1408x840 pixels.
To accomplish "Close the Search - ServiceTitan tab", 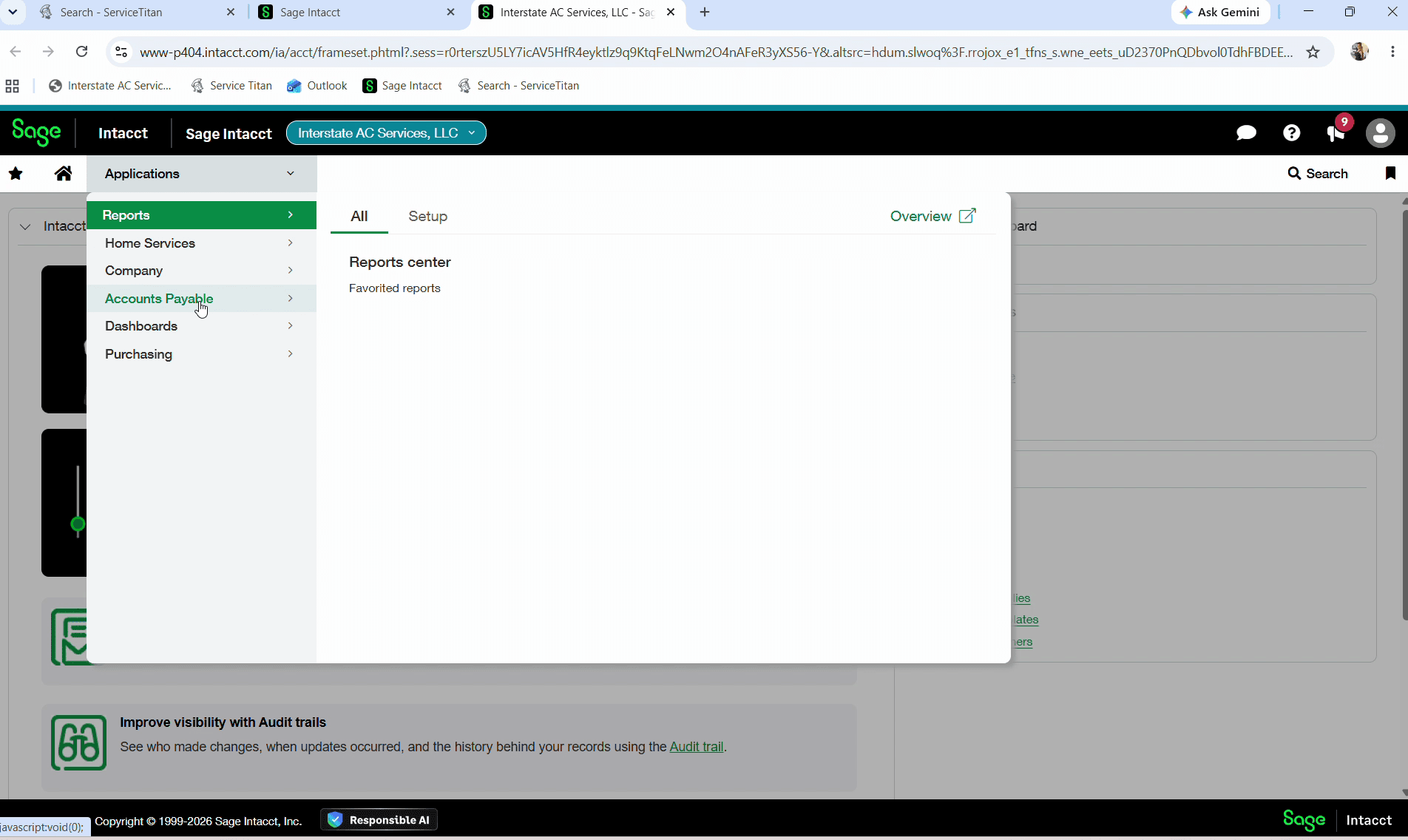I will [230, 12].
